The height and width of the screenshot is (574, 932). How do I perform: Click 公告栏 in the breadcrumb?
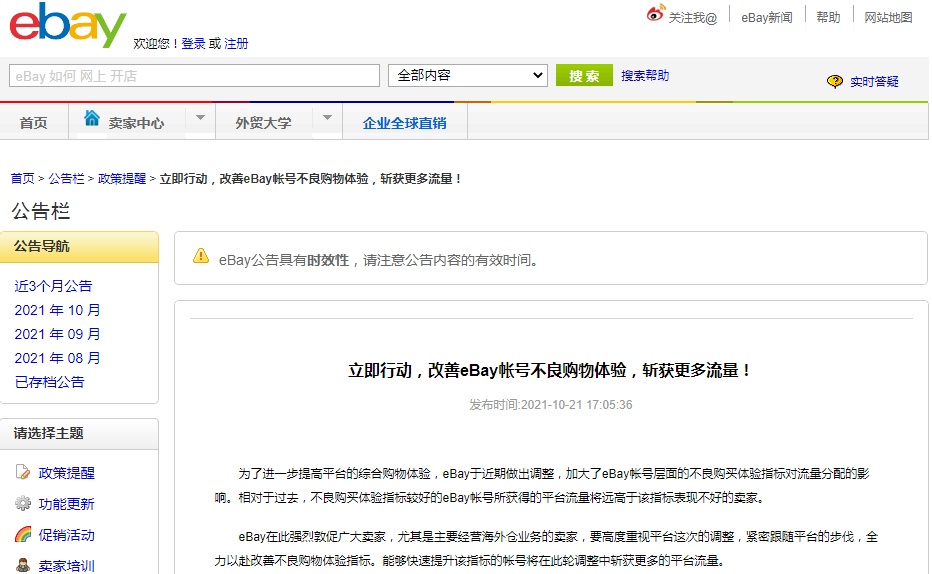click(66, 178)
